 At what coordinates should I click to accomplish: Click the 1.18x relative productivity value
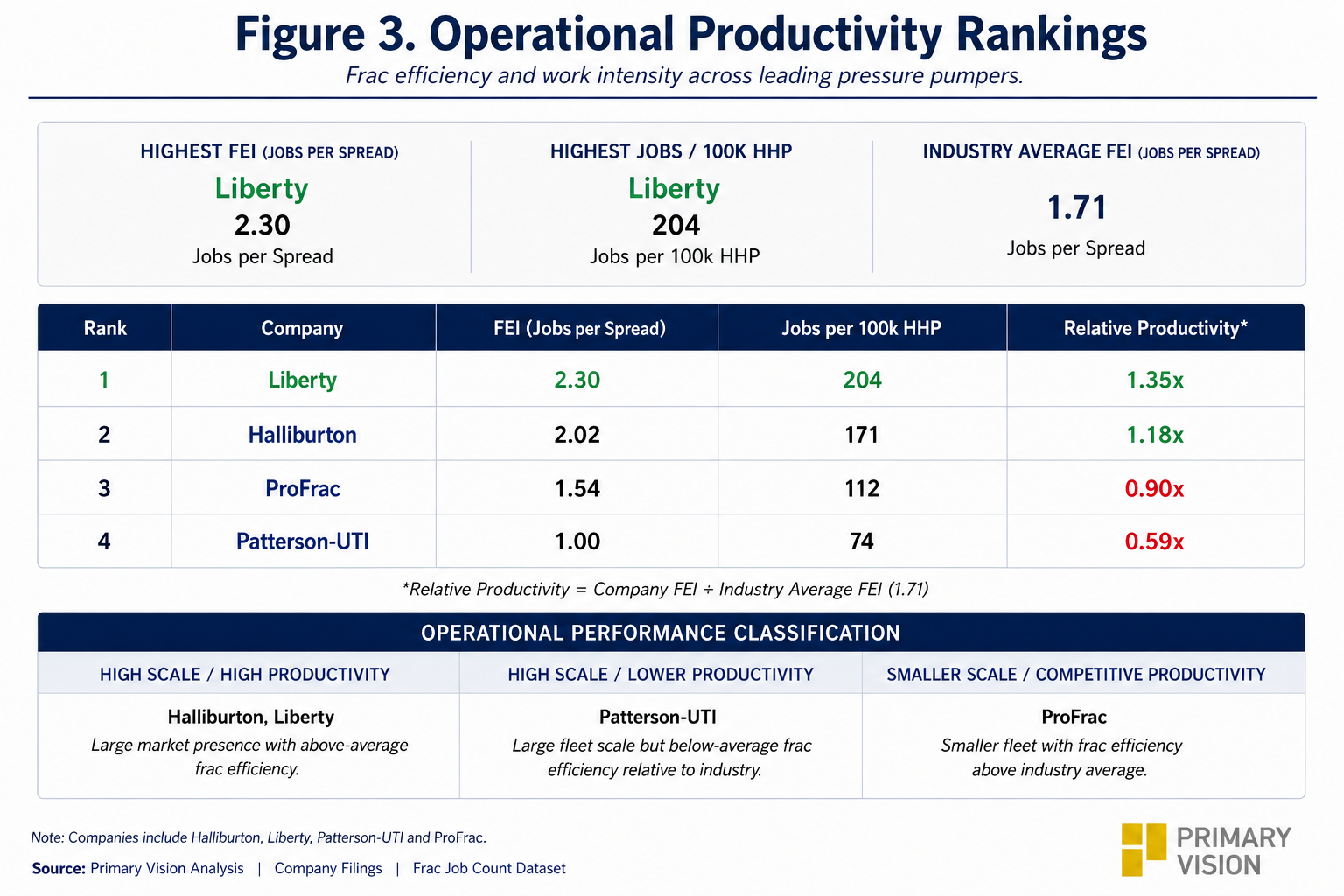[1155, 435]
